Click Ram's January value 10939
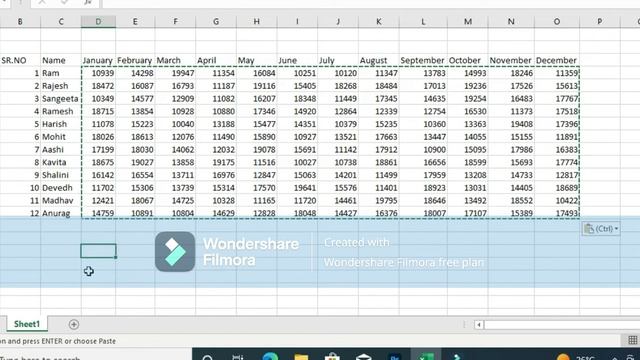Image resolution: width=640 pixels, height=360 pixels. tap(98, 73)
